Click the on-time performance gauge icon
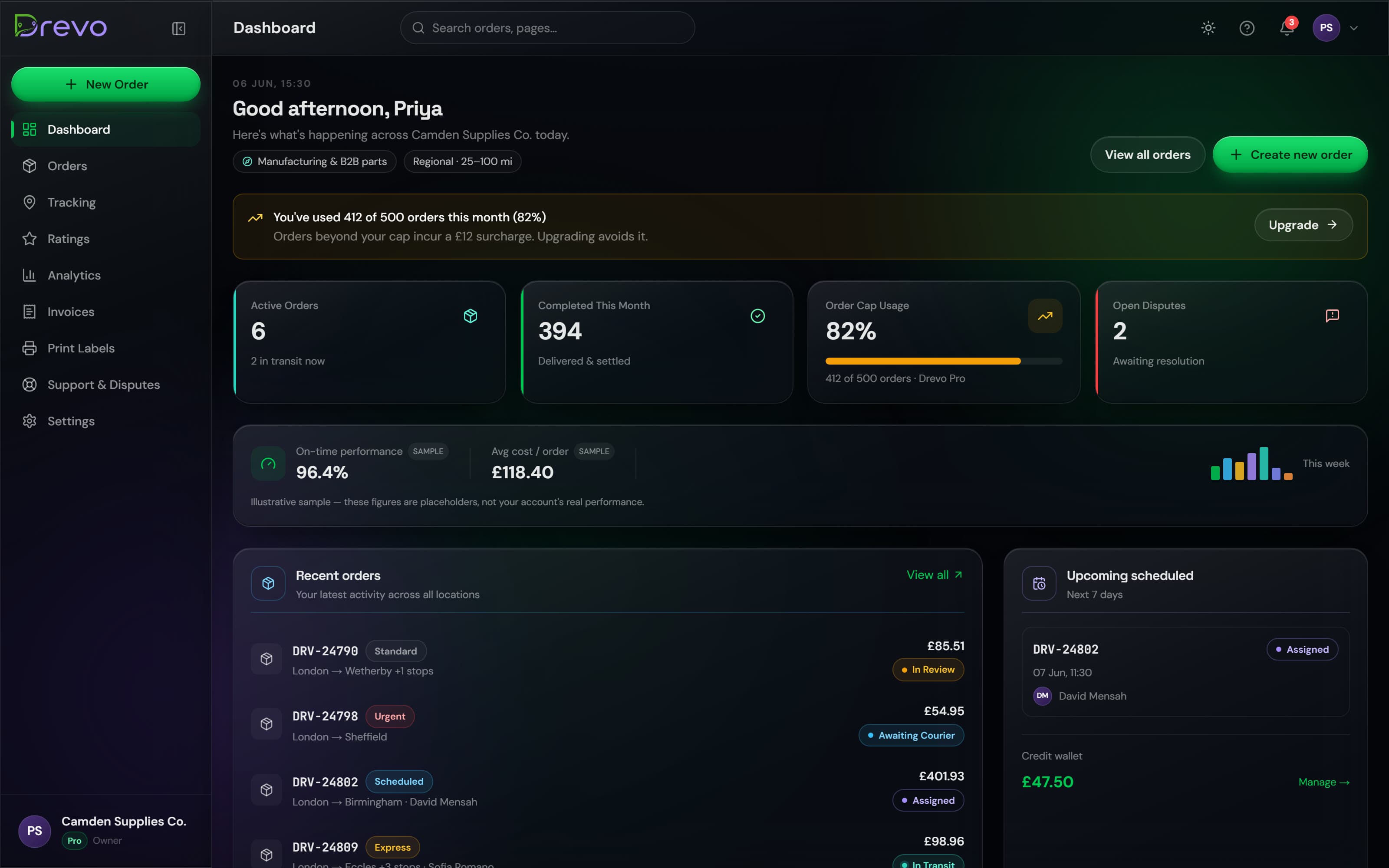This screenshot has width=1389, height=868. coord(268,463)
